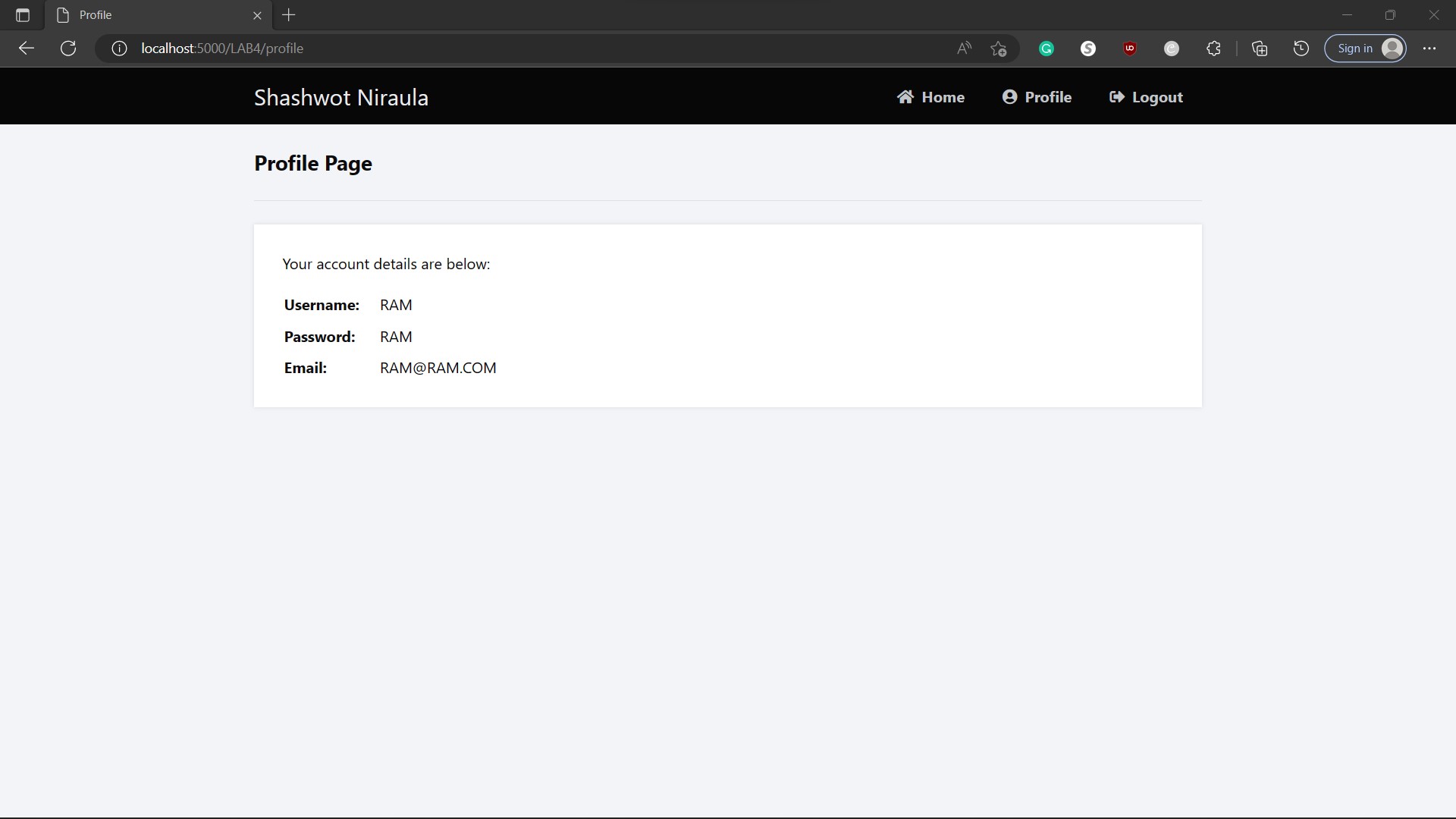The image size is (1456, 819).
Task: Add this page to favorites
Action: [x=999, y=48]
